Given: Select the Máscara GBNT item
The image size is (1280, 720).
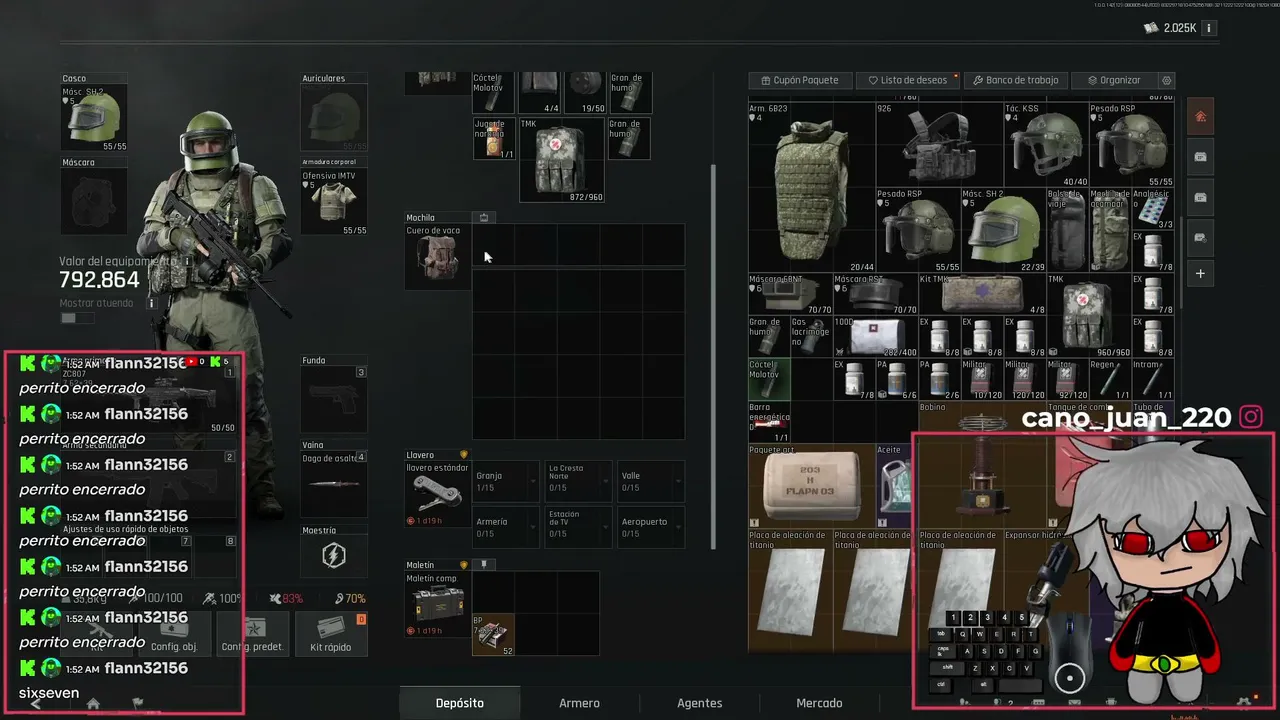Looking at the screenshot, I should pos(790,294).
